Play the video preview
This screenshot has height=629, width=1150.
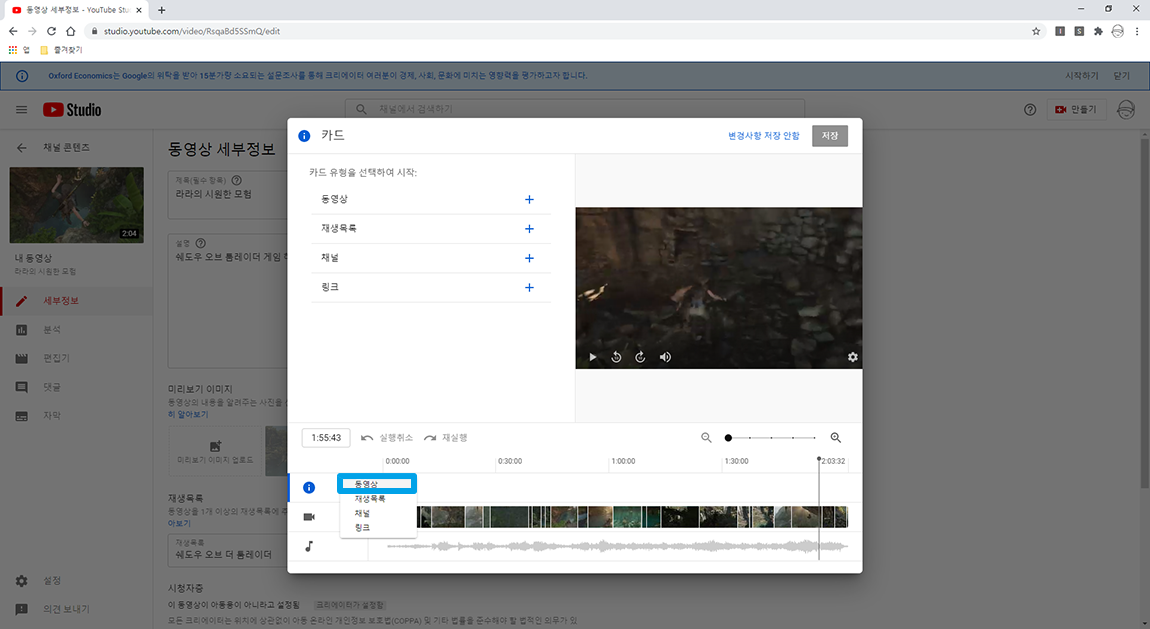[x=593, y=357]
